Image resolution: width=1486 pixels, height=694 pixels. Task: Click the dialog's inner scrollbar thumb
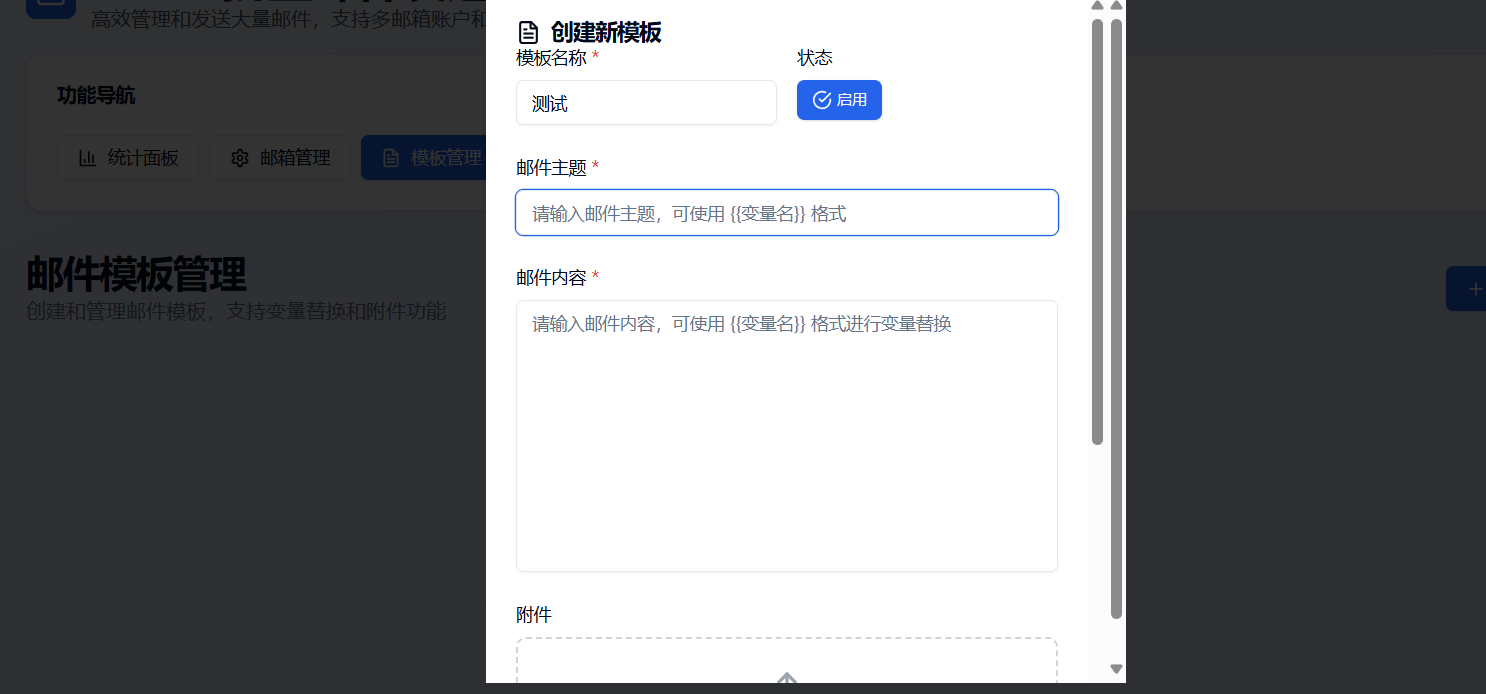(1097, 230)
